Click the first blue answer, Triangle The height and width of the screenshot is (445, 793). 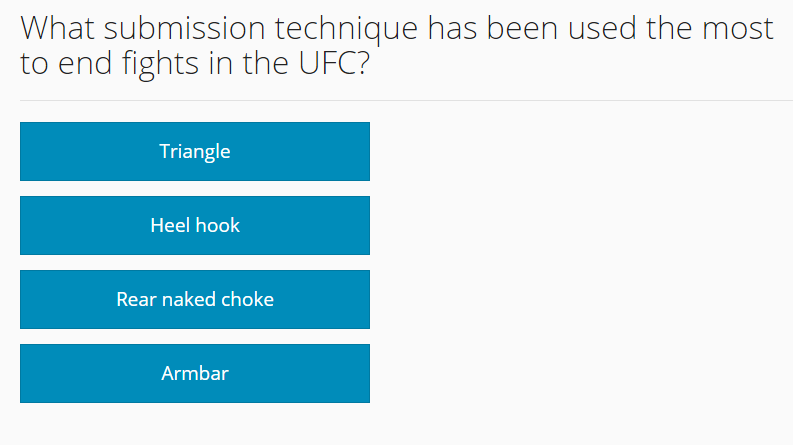(195, 151)
